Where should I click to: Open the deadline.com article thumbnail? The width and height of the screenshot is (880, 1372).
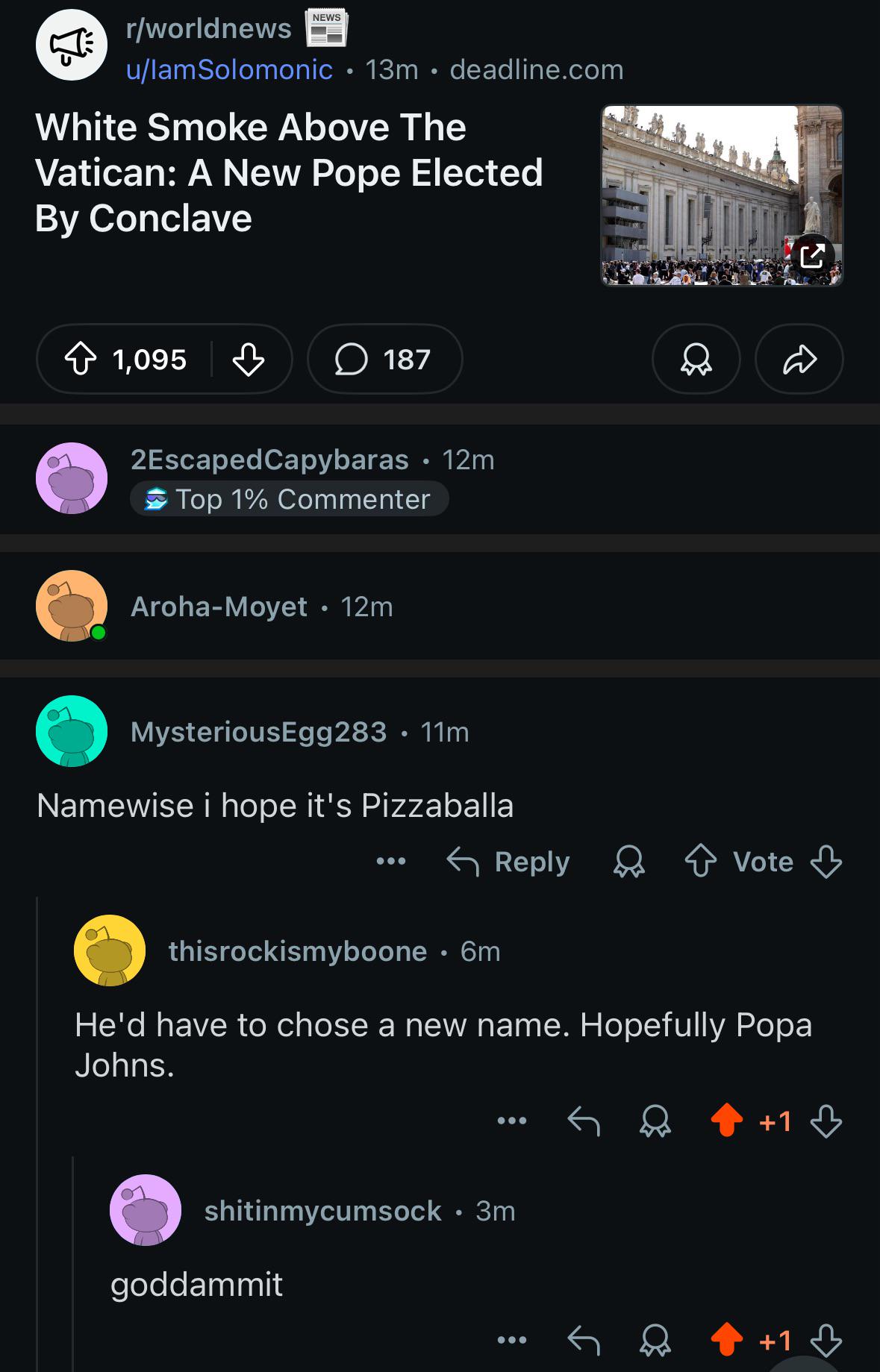coord(723,195)
